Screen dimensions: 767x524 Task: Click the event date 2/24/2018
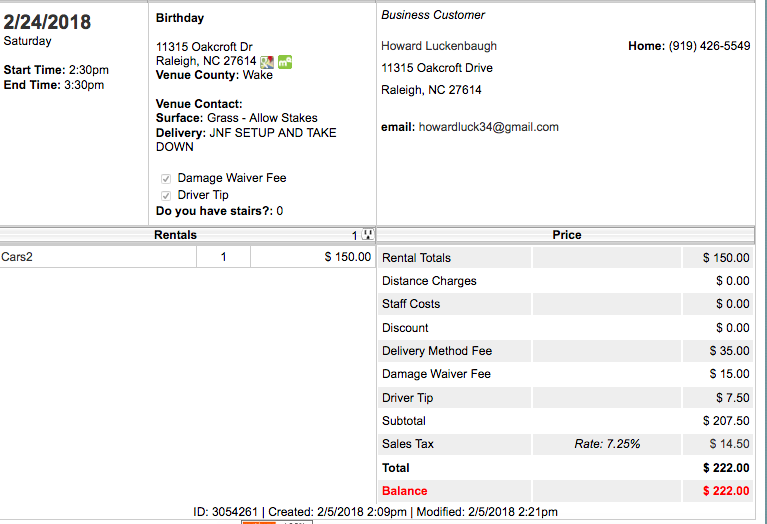47,22
